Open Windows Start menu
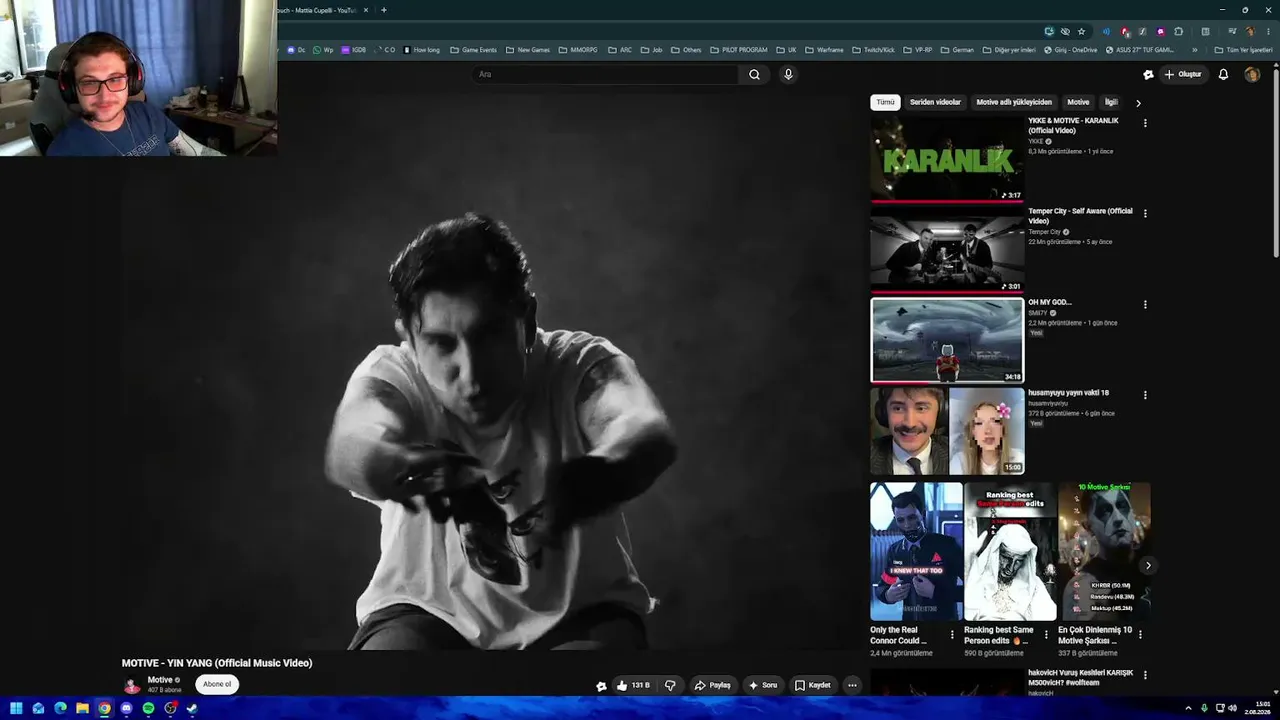This screenshot has width=1280, height=720. (16, 708)
